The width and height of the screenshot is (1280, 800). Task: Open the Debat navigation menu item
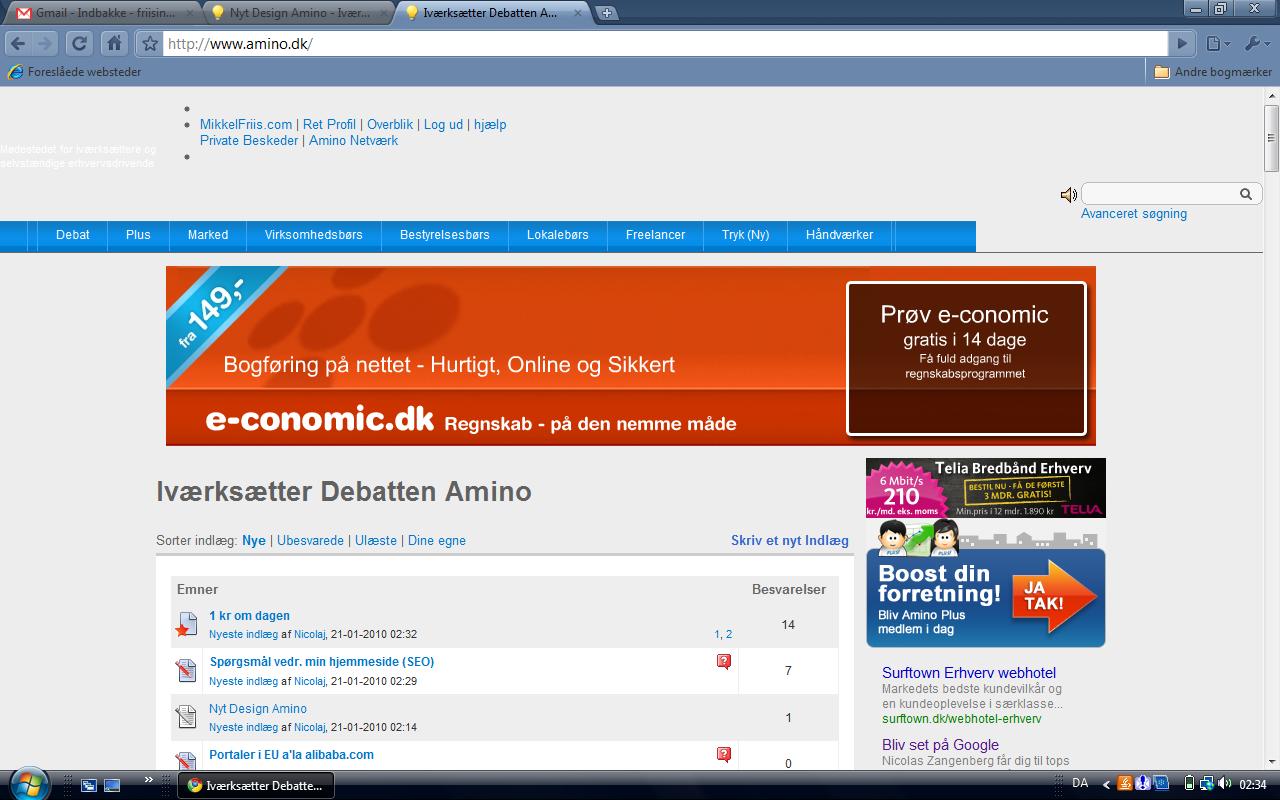[x=73, y=235]
